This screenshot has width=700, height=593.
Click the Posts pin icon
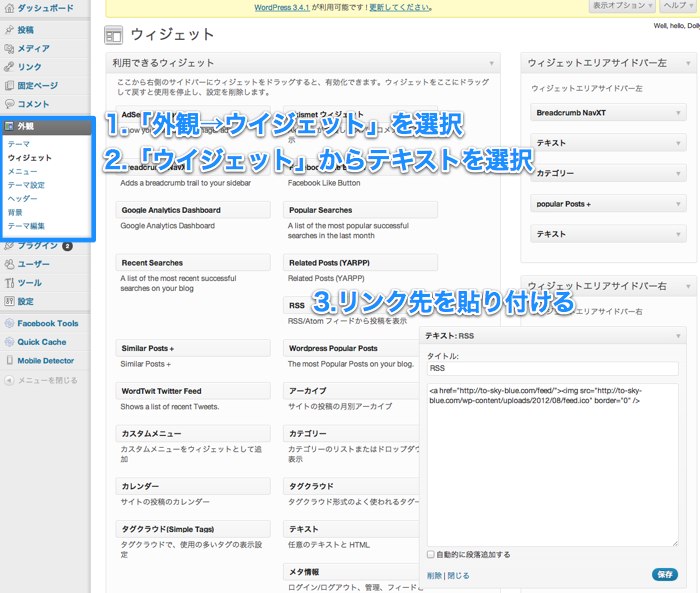coord(9,30)
